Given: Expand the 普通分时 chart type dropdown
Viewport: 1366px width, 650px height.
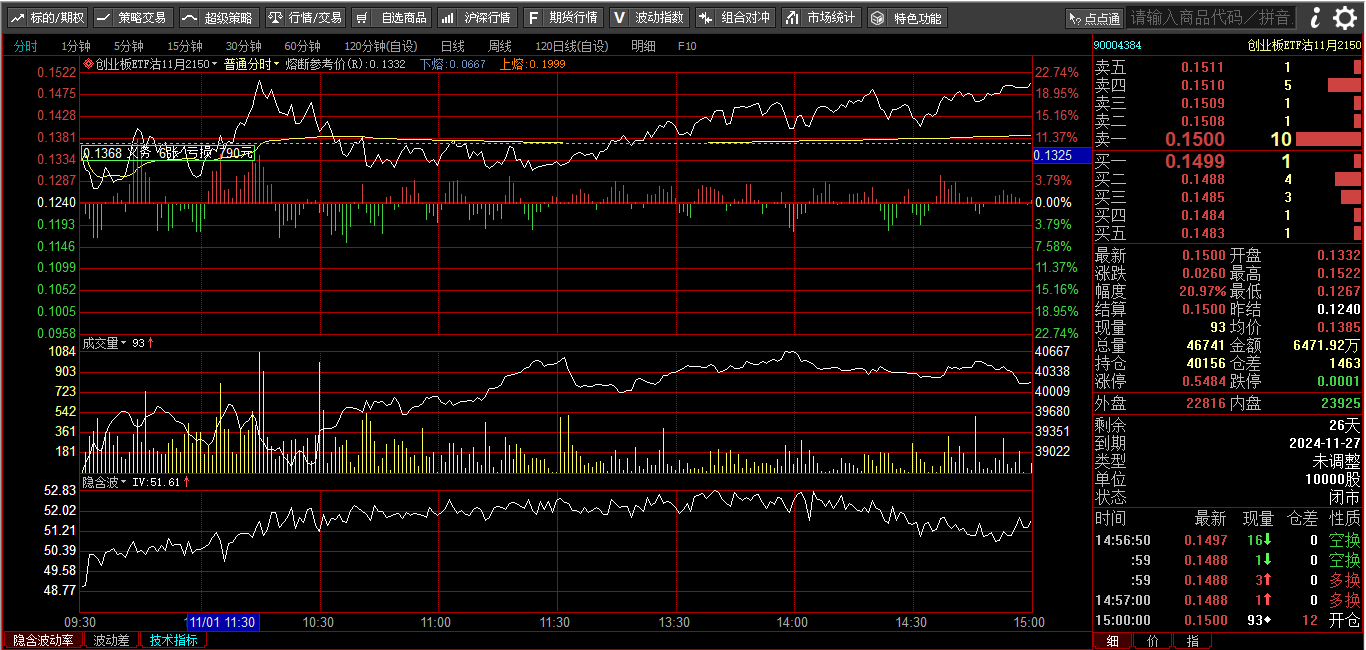Looking at the screenshot, I should click(x=276, y=64).
